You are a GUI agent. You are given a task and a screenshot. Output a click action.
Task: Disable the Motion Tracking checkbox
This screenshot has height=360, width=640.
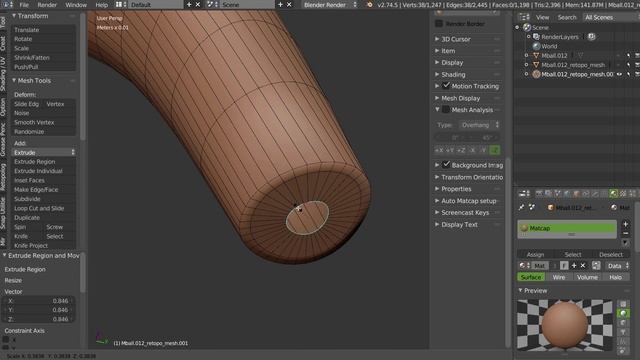[446, 86]
